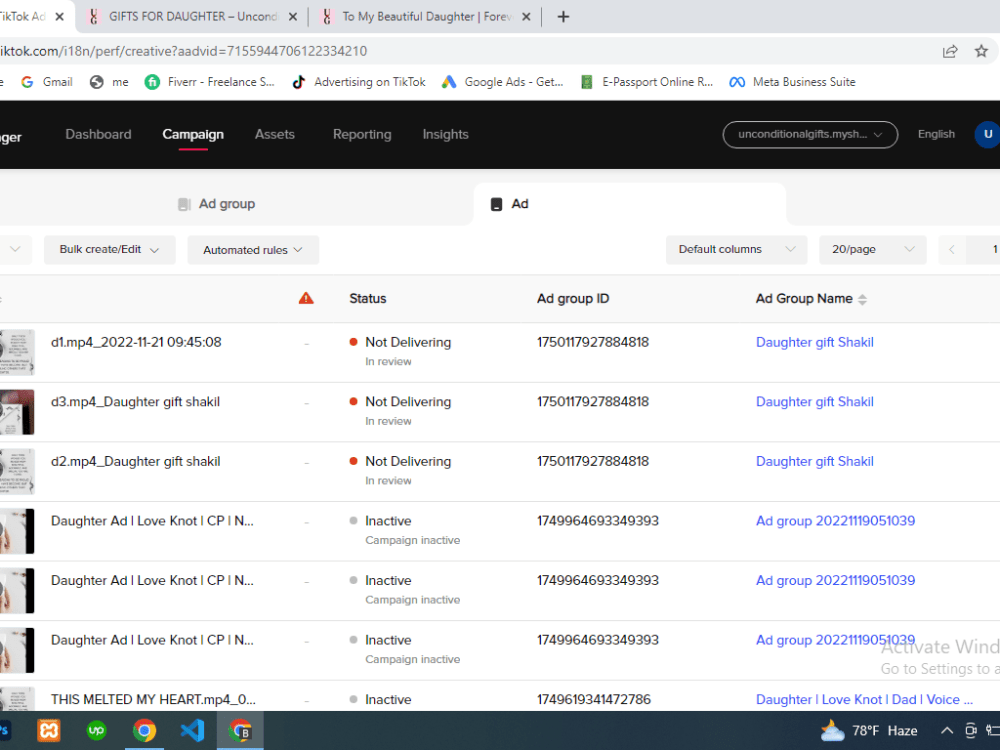Show hidden system tray icons
This screenshot has width=1000, height=750.
point(947,730)
